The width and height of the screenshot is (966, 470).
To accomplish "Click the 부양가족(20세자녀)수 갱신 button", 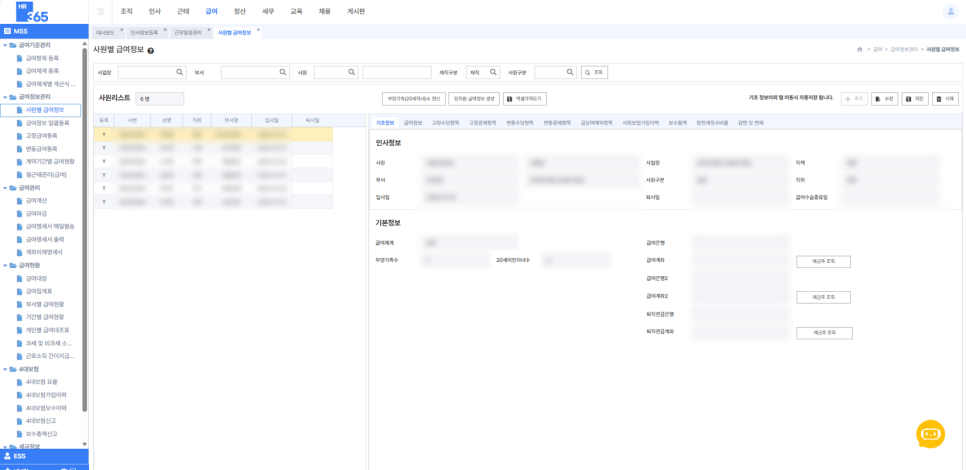I will tap(413, 99).
